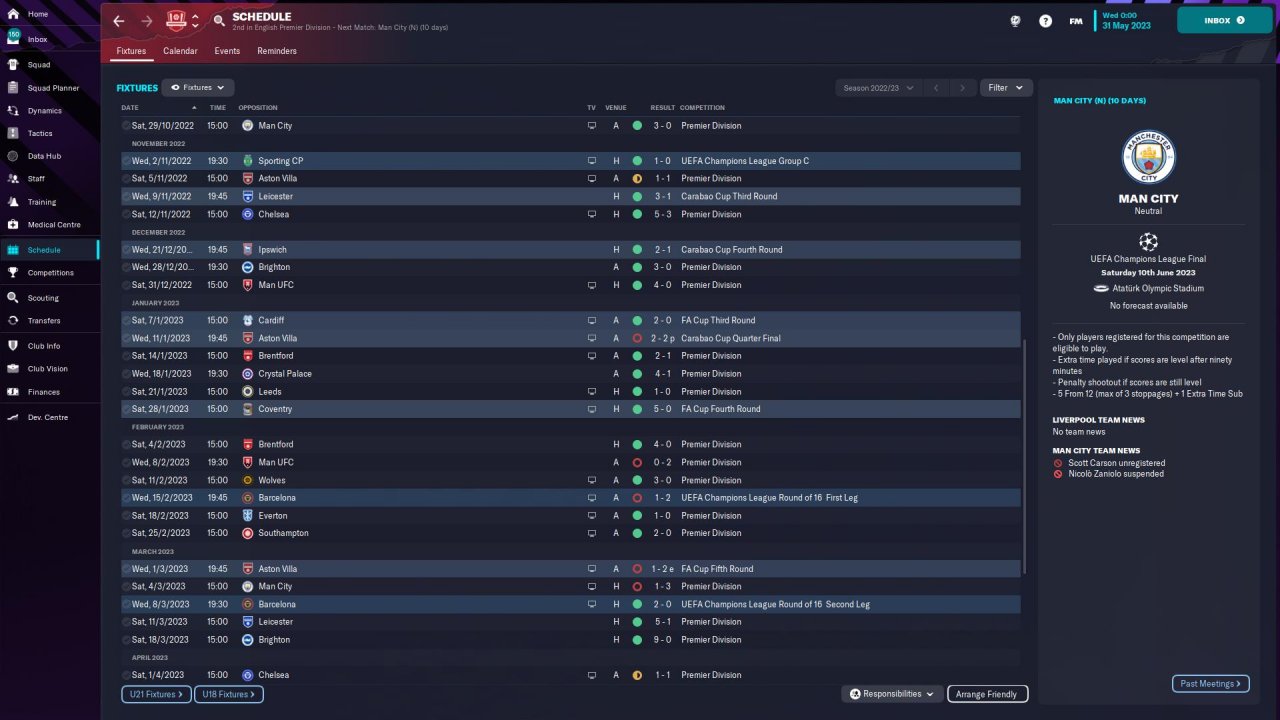Open the Fixtures view dropdown
This screenshot has width=1280, height=720.
click(x=198, y=88)
